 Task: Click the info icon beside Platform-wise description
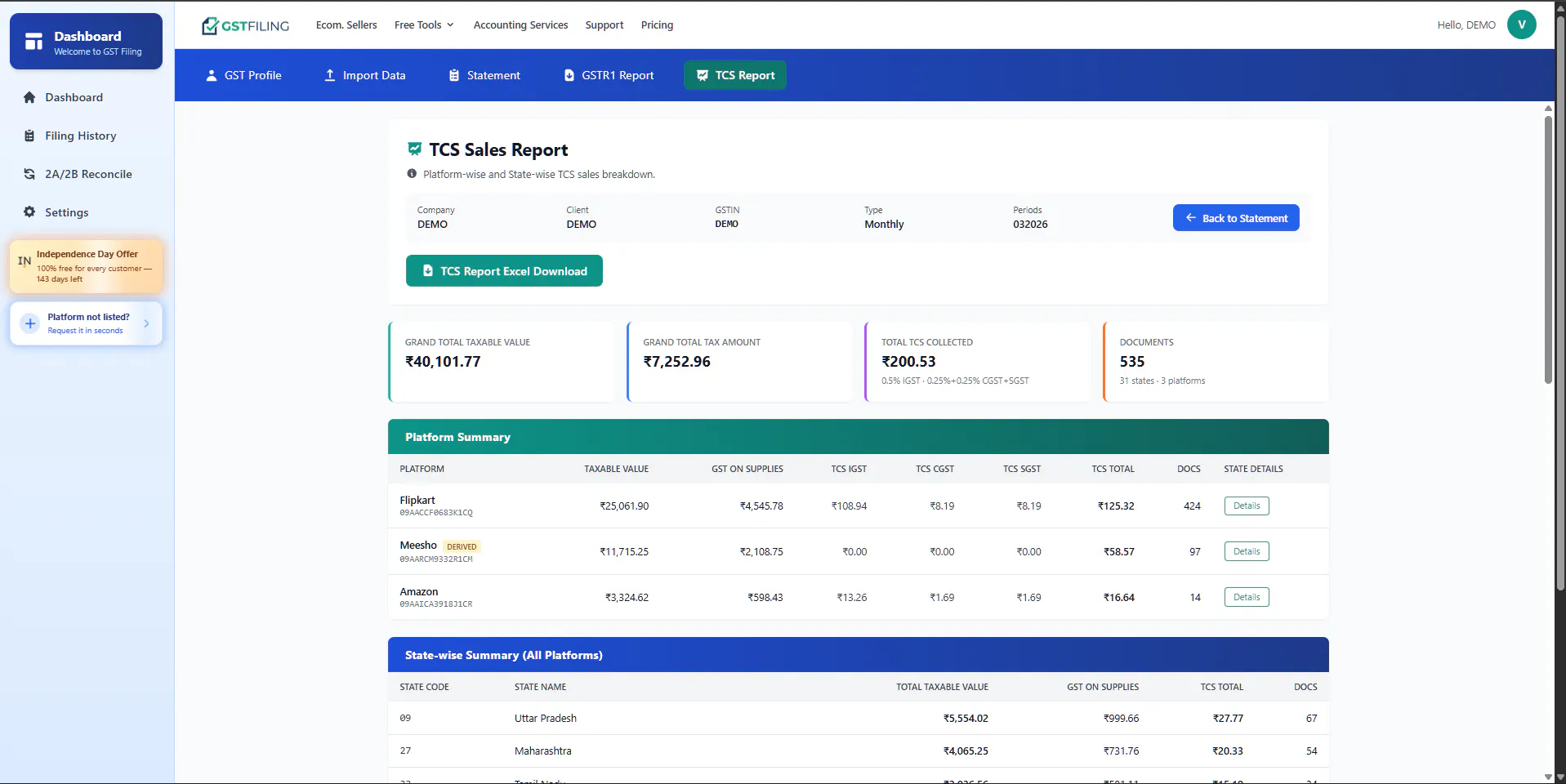click(412, 174)
